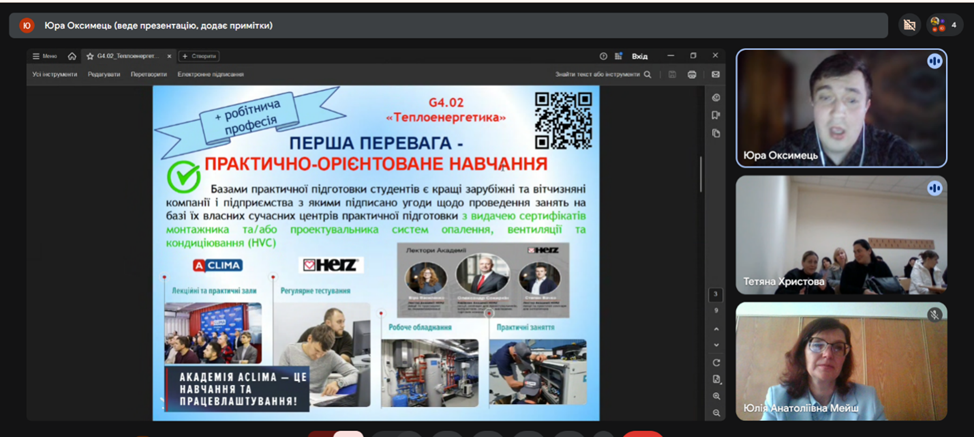Star the G4.02 document tab
Screen dimensions: 974x437
[x=90, y=56]
